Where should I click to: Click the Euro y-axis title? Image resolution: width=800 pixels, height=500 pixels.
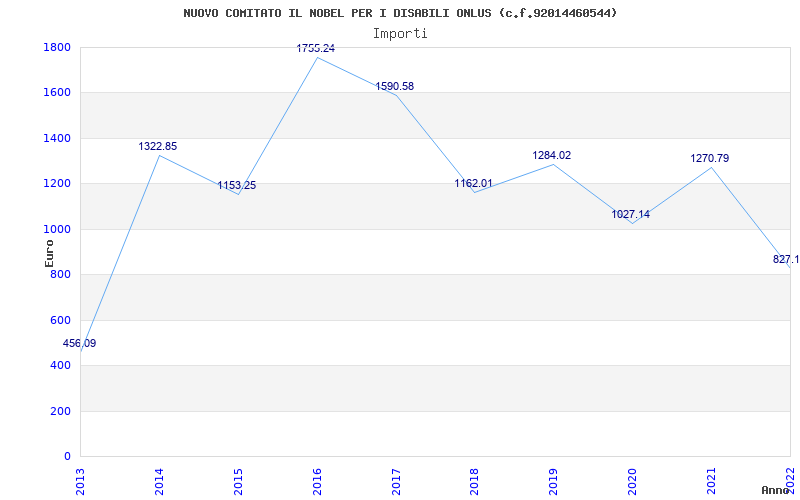(49, 253)
